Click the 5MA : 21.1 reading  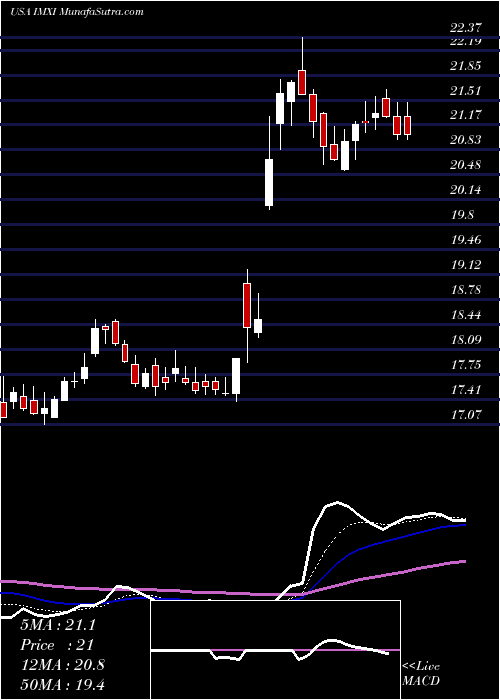58,625
